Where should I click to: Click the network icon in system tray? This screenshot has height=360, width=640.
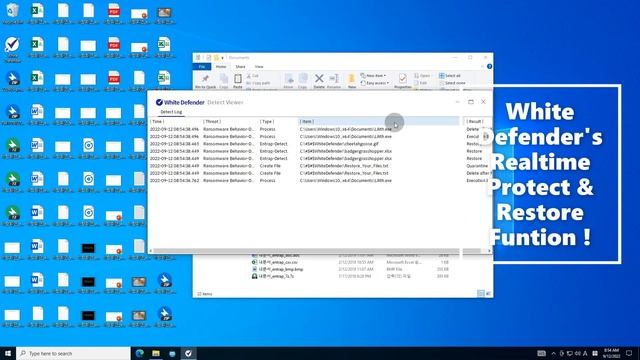coord(569,353)
